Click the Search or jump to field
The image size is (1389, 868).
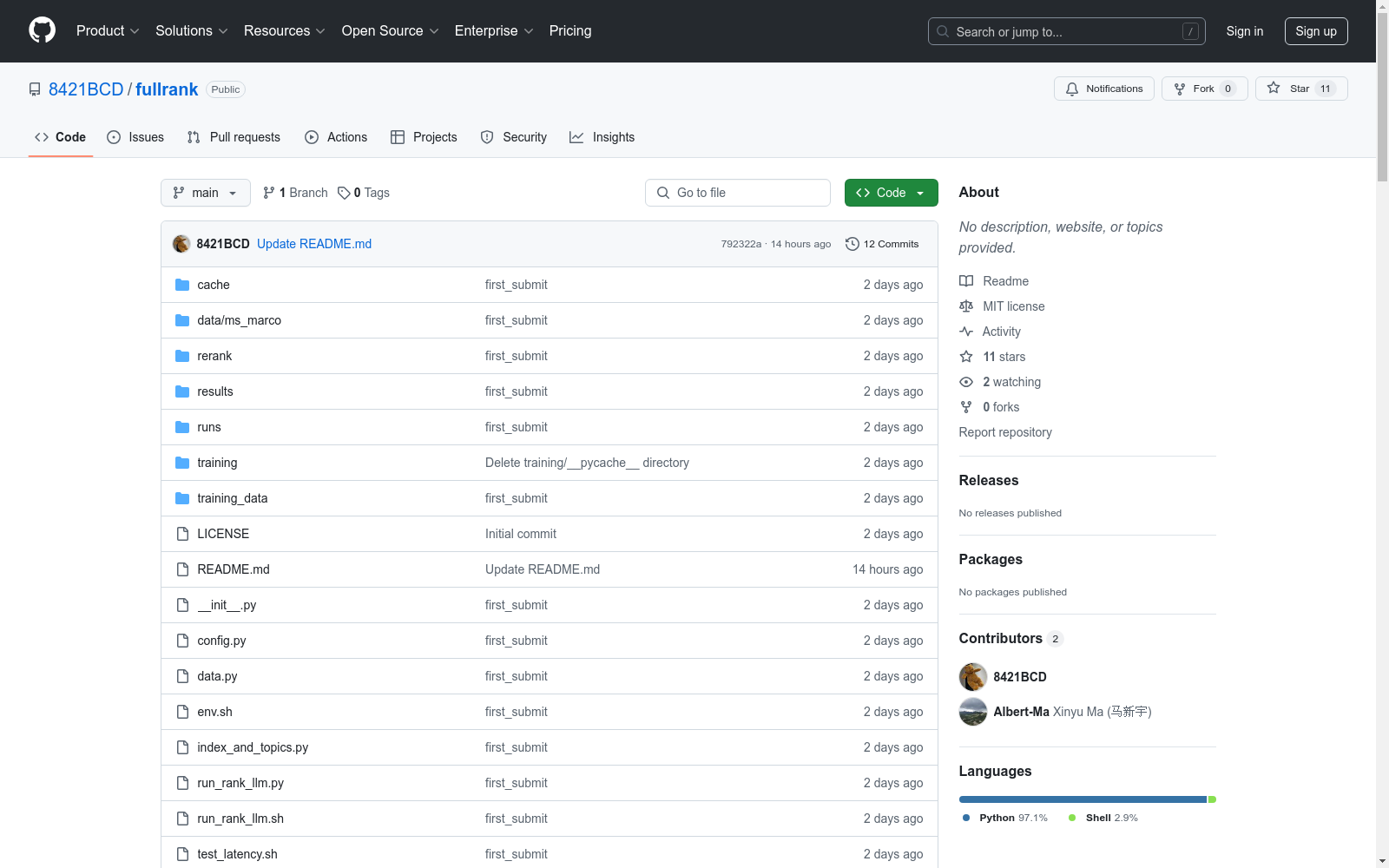pos(1067,31)
